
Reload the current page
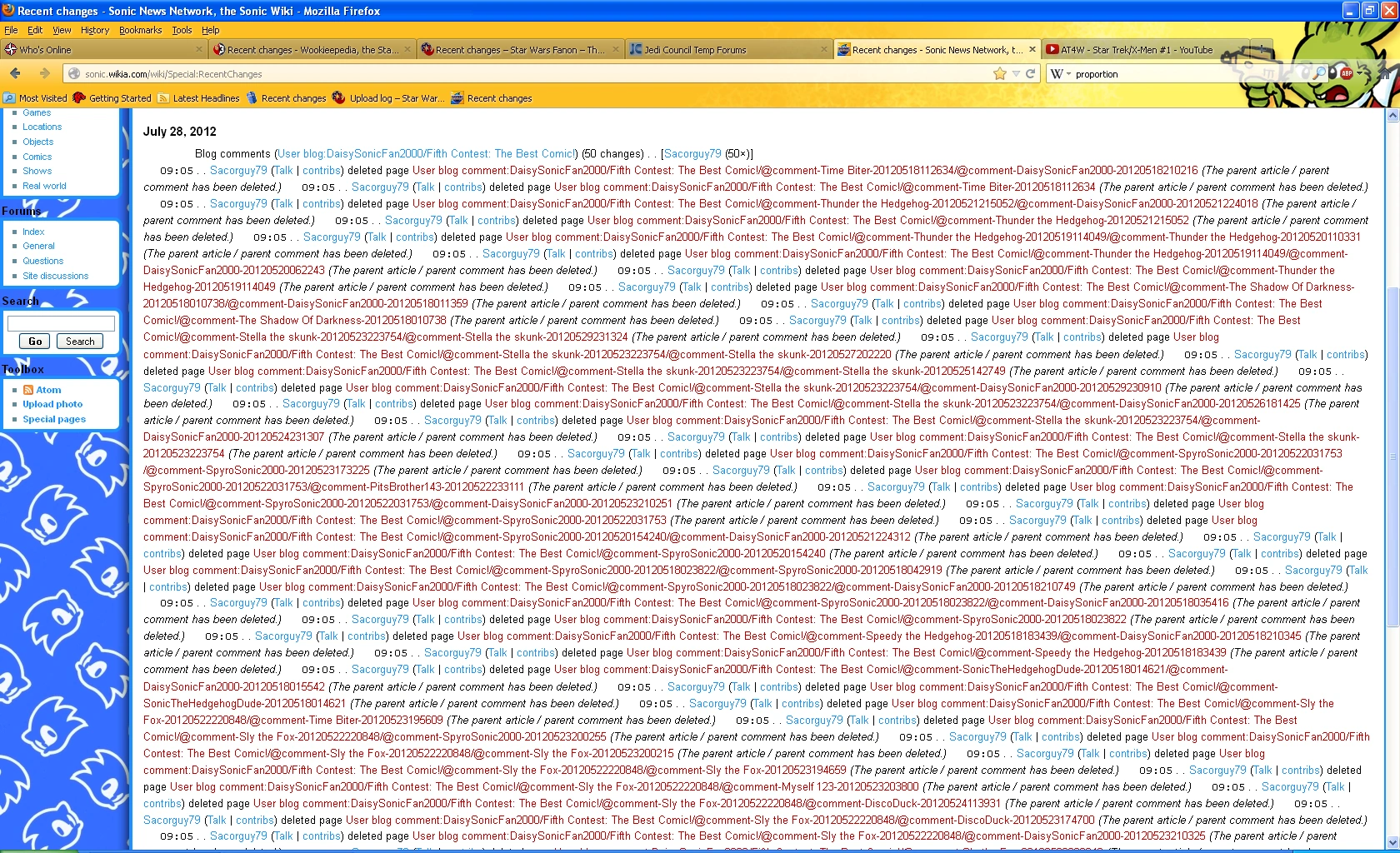tap(1031, 73)
